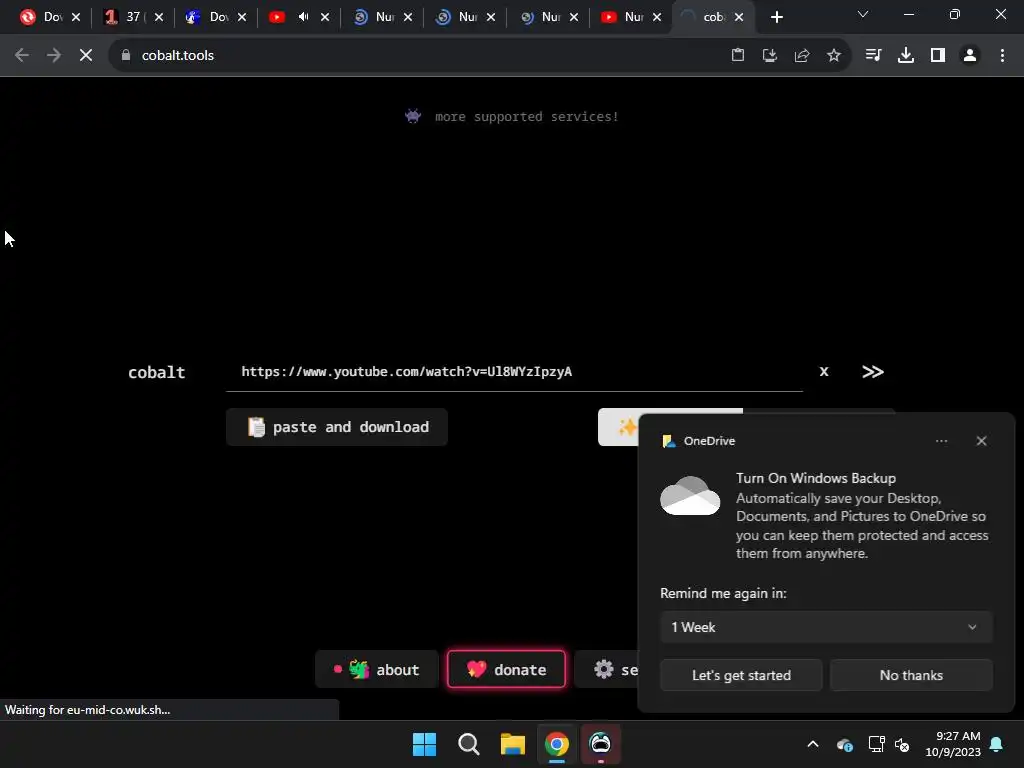Viewport: 1024px width, 768px height.
Task: Show hidden system tray icons
Action: 813,744
